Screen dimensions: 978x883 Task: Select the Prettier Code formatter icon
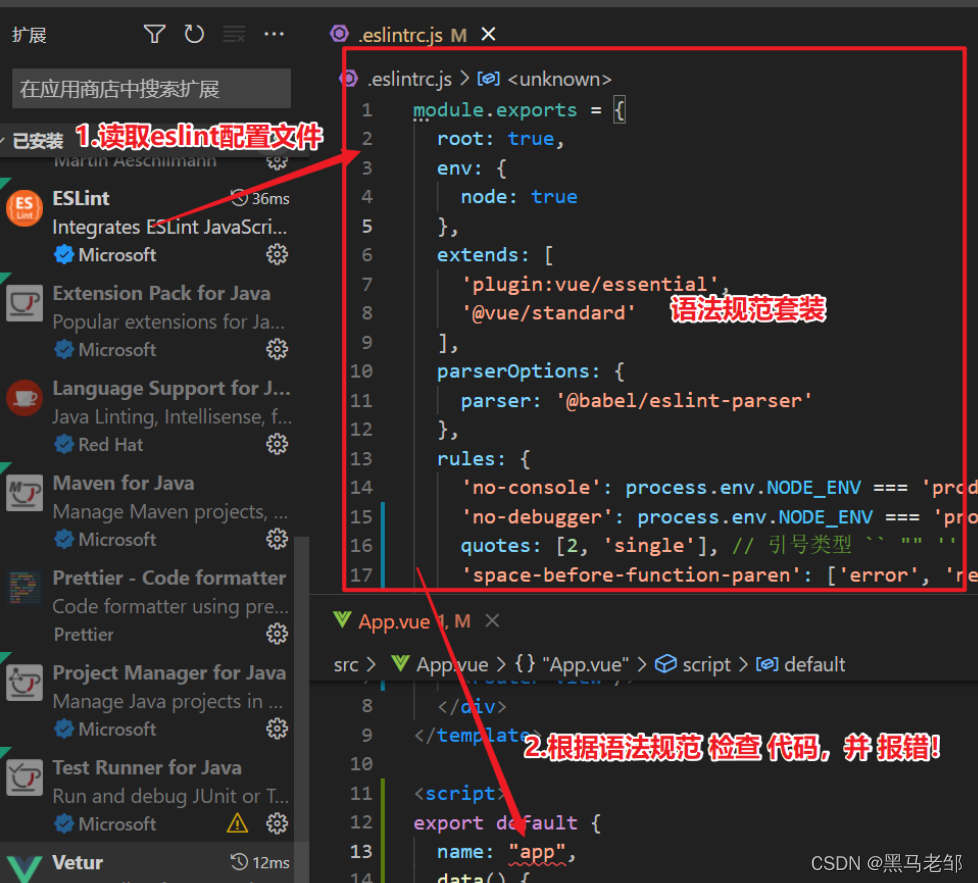click(x=24, y=587)
